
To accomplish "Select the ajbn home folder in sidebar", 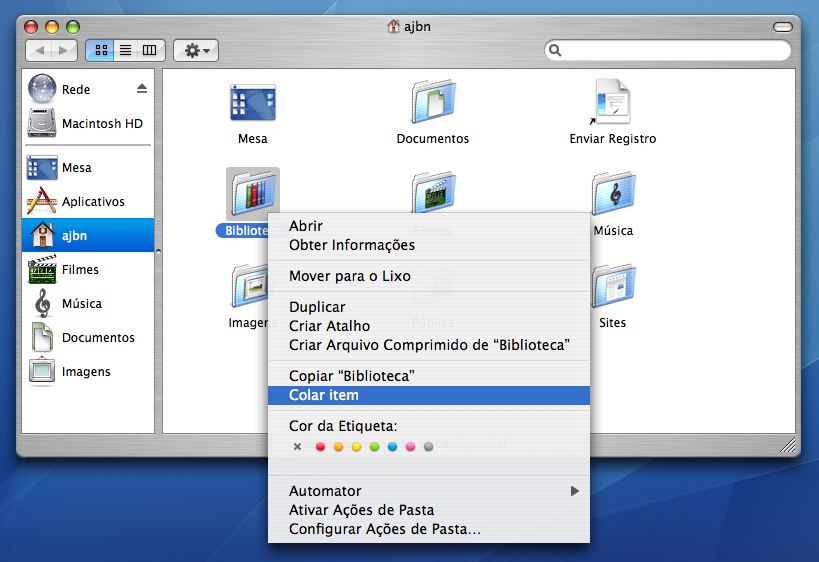I will (88, 235).
